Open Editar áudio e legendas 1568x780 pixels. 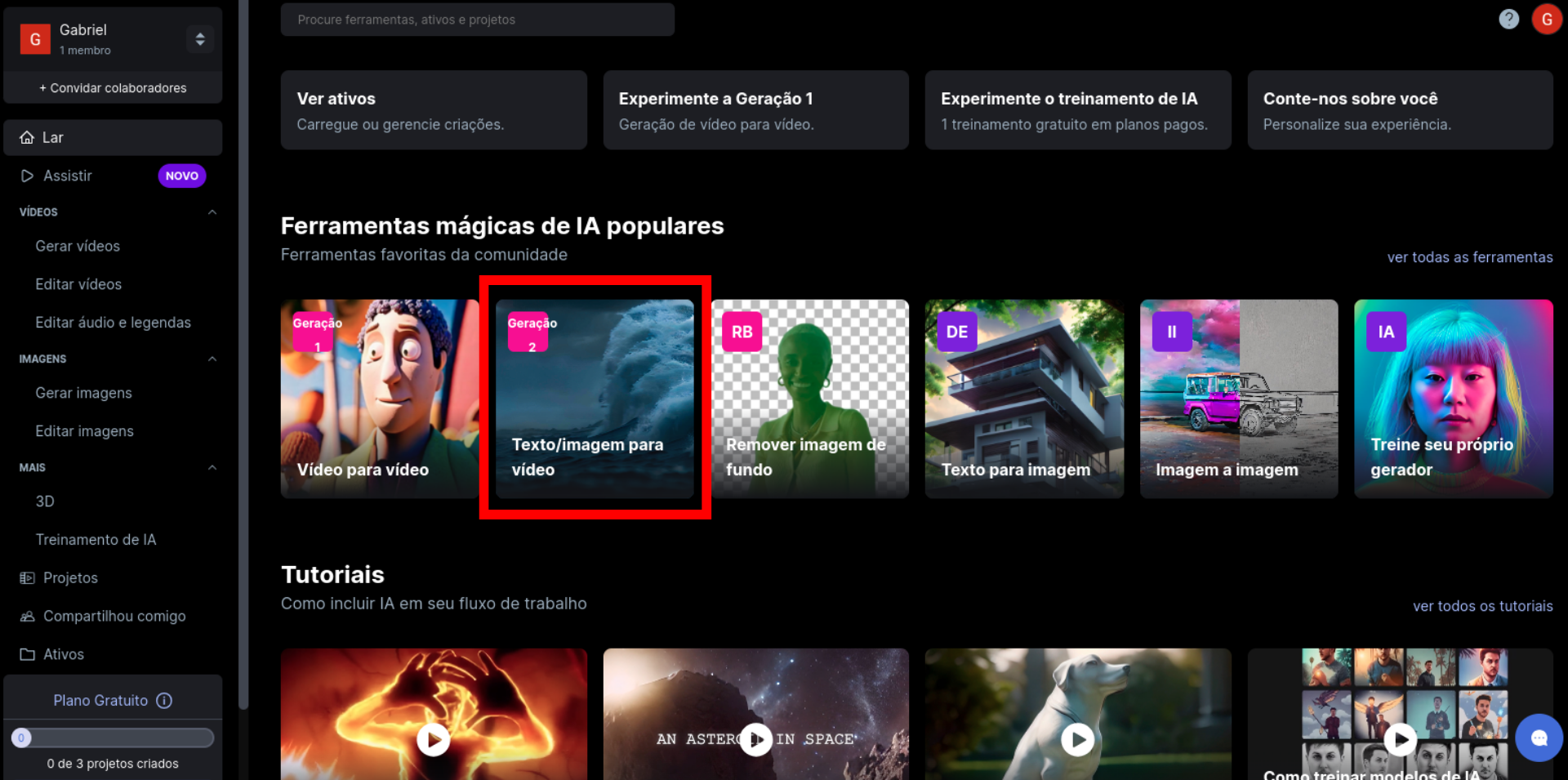pos(113,323)
